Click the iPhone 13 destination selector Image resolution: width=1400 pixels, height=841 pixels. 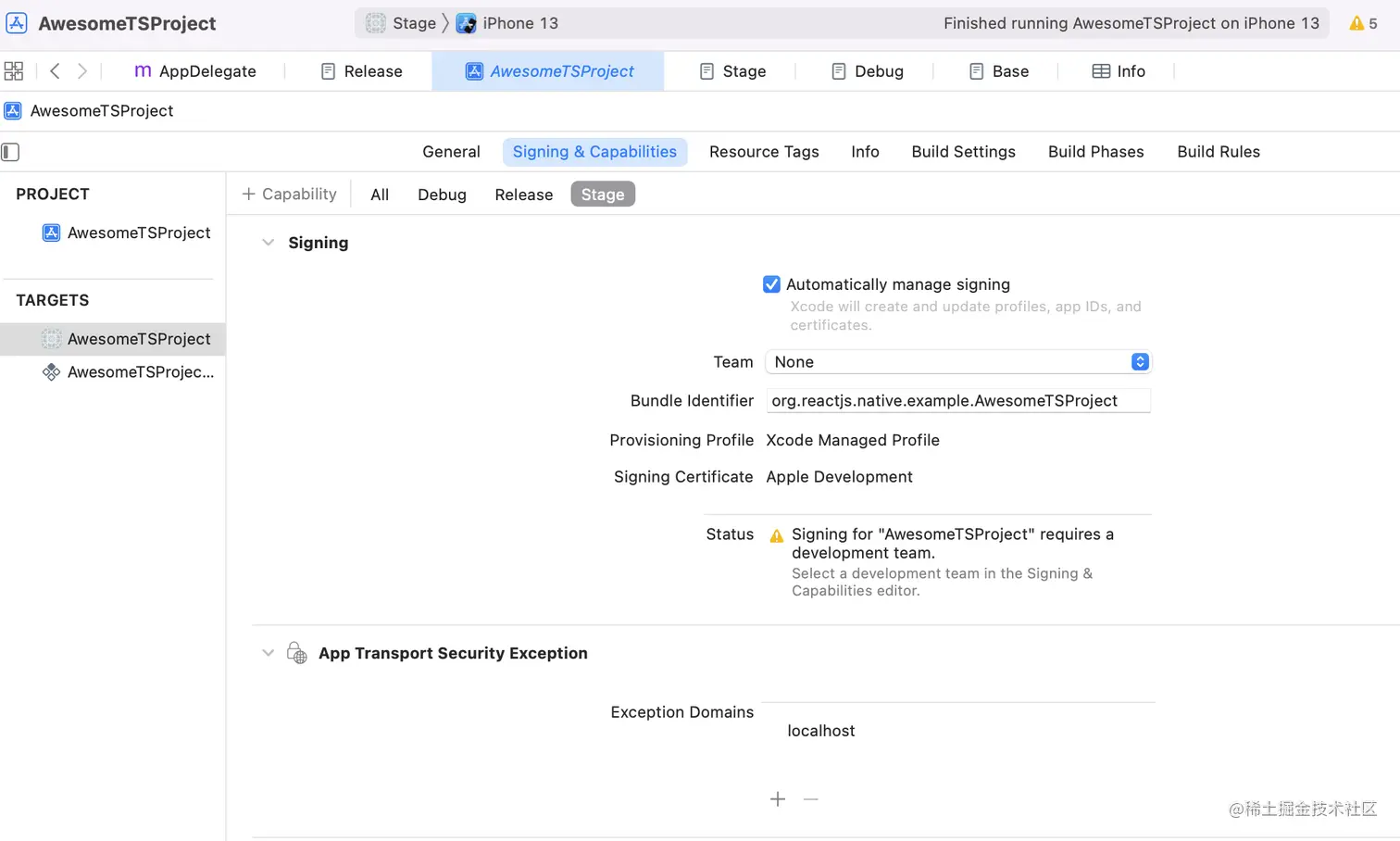coord(507,23)
